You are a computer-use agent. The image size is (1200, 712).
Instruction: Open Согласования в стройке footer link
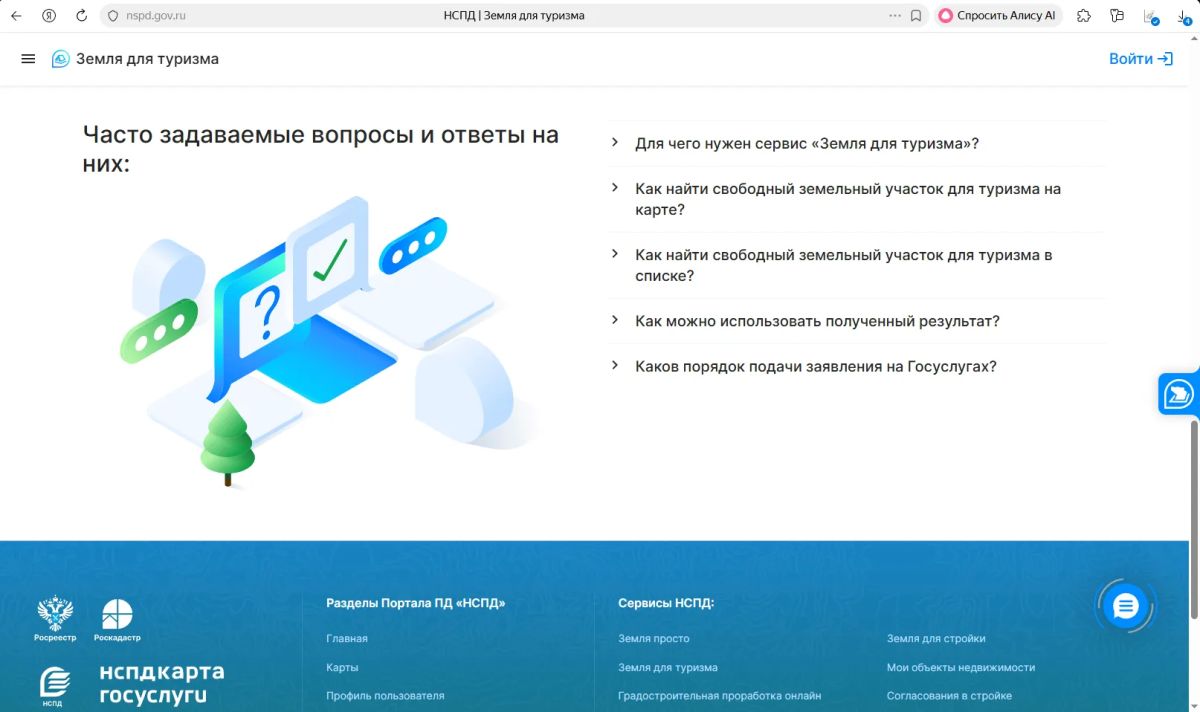click(x=949, y=696)
